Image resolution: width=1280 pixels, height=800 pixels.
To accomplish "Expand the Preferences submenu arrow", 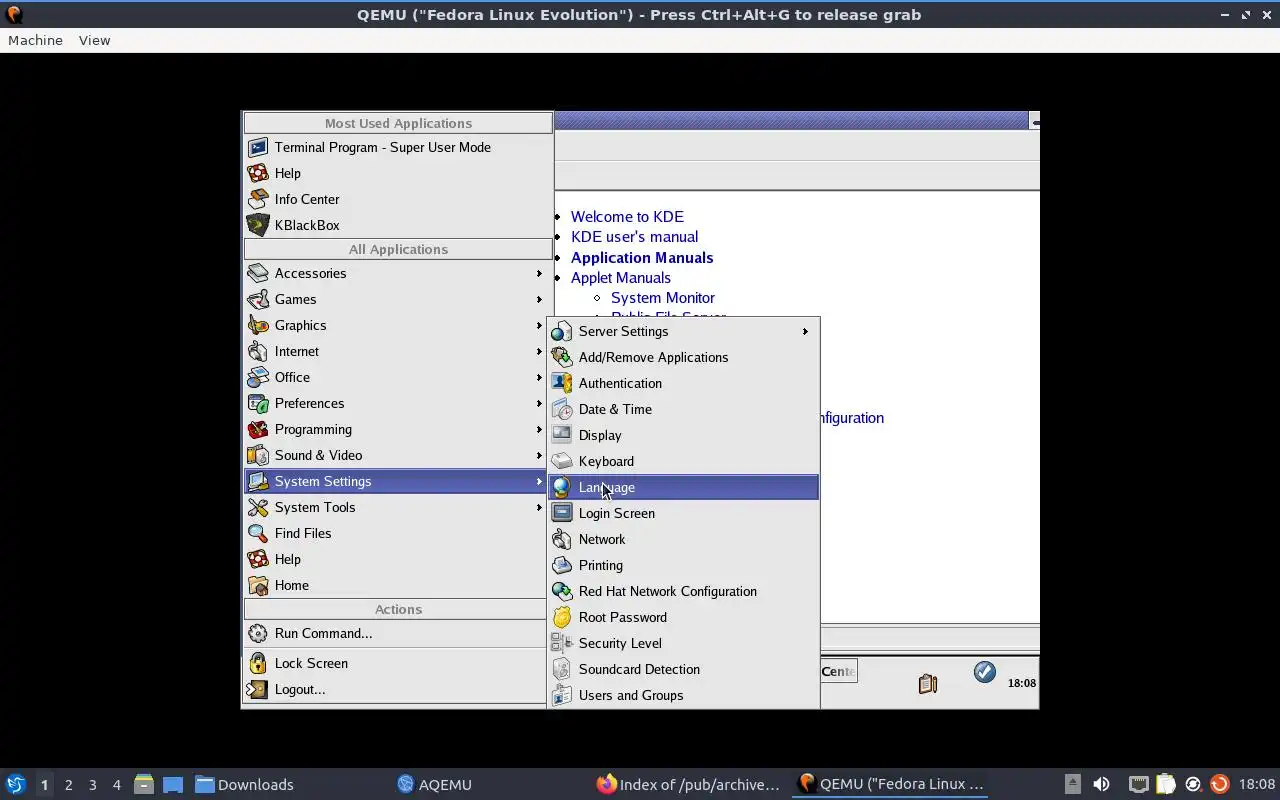I will 539,403.
